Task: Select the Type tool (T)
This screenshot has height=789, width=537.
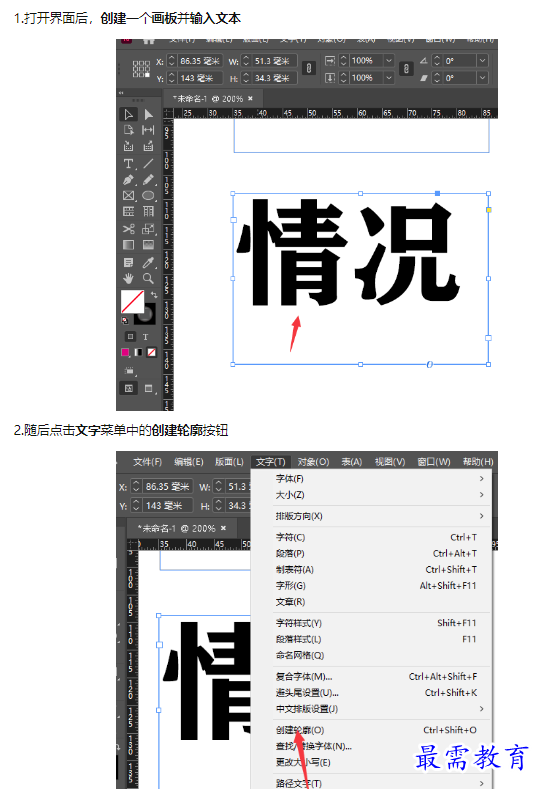Action: tap(128, 164)
